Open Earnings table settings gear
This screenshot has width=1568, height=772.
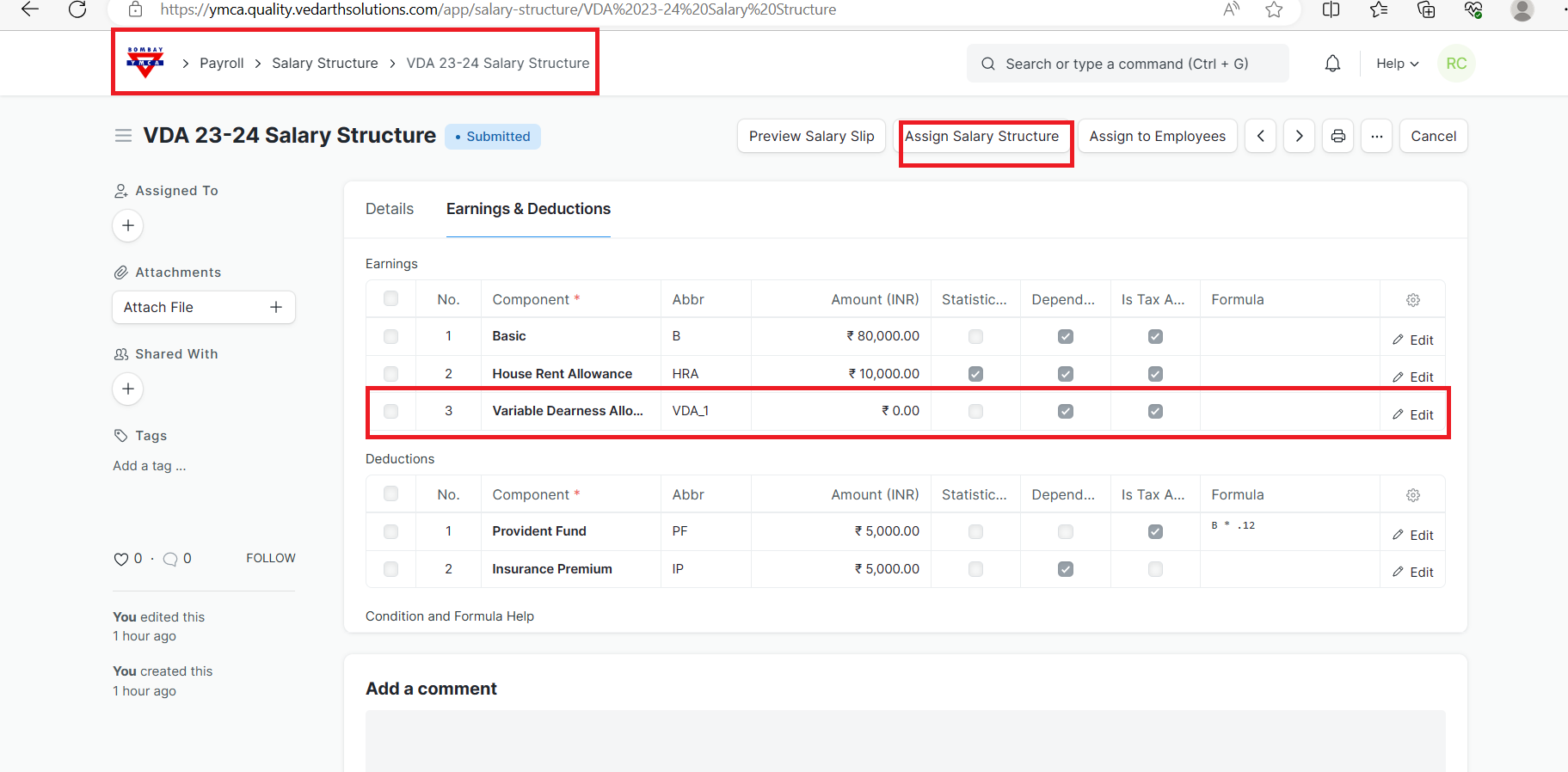click(1412, 300)
